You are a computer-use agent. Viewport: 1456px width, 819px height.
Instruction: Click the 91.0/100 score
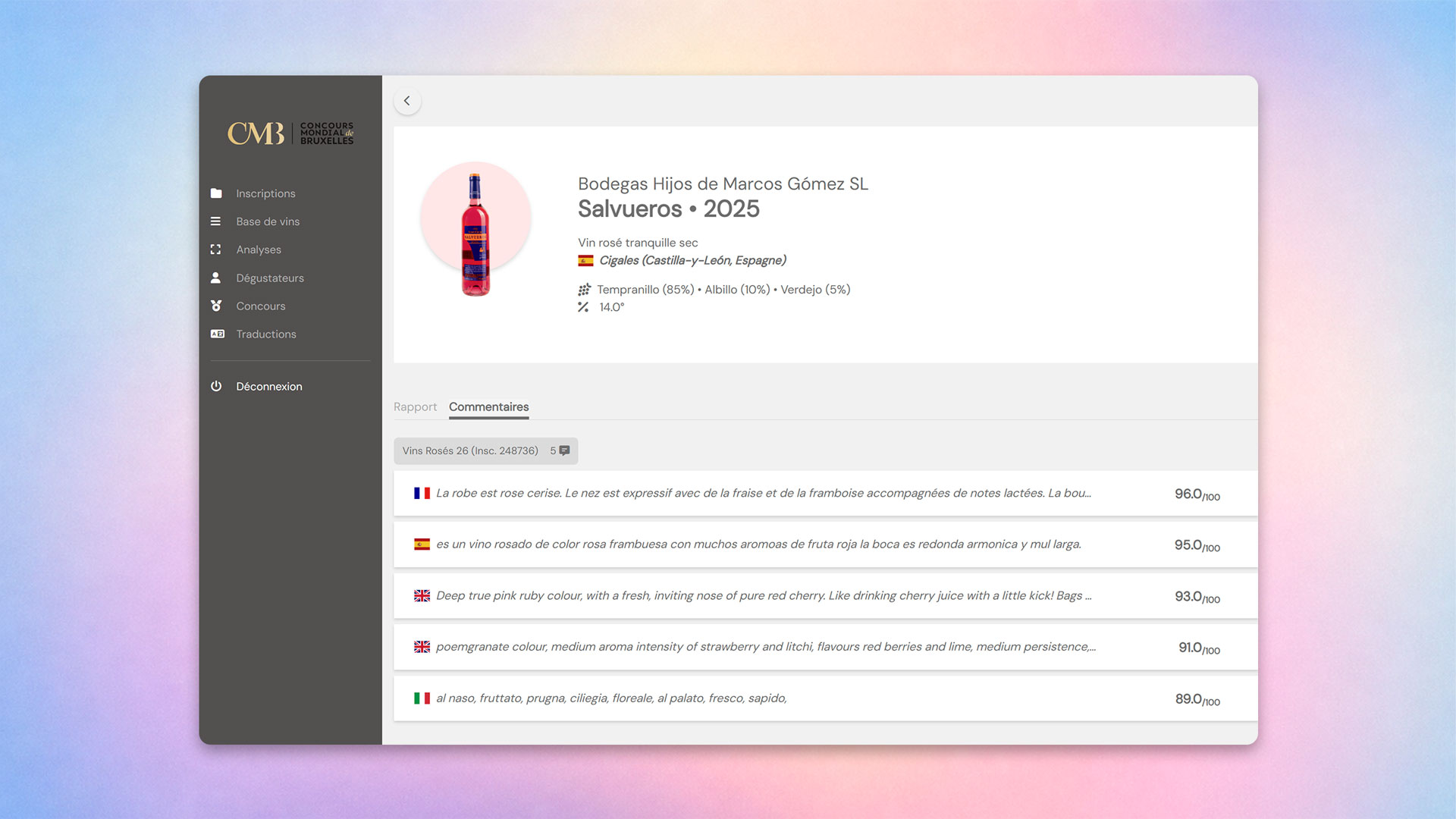[x=1199, y=648]
